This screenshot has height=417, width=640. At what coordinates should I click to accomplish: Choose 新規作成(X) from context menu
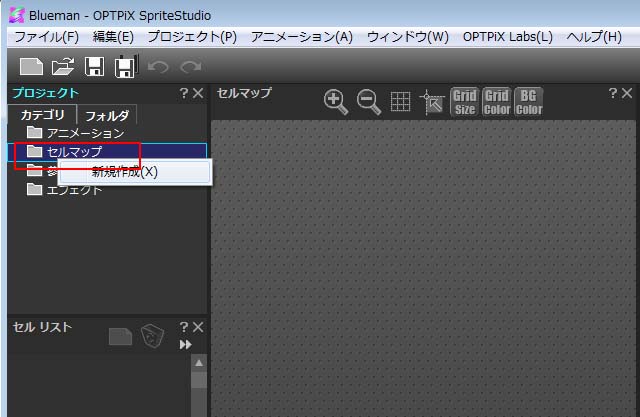pos(135,172)
